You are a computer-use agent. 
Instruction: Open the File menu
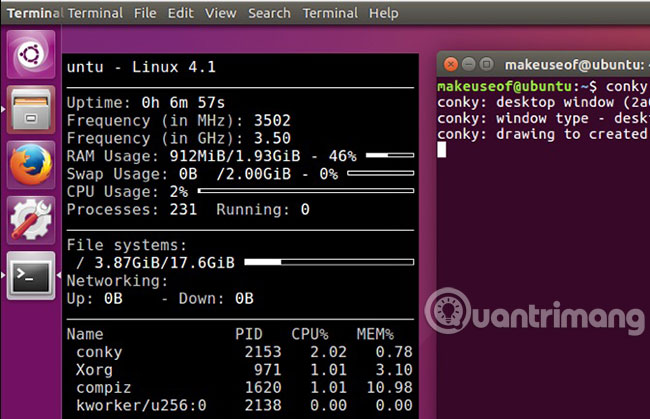tap(145, 13)
